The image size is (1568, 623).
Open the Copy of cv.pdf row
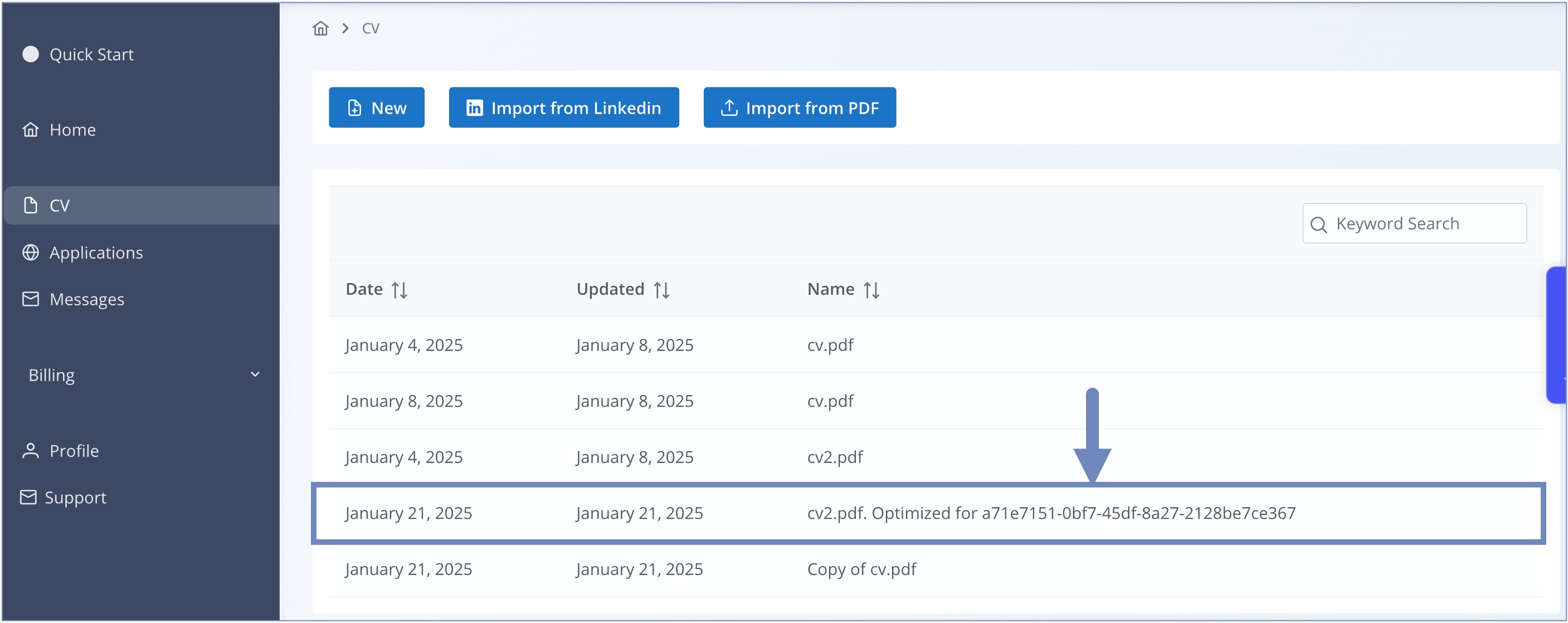936,569
